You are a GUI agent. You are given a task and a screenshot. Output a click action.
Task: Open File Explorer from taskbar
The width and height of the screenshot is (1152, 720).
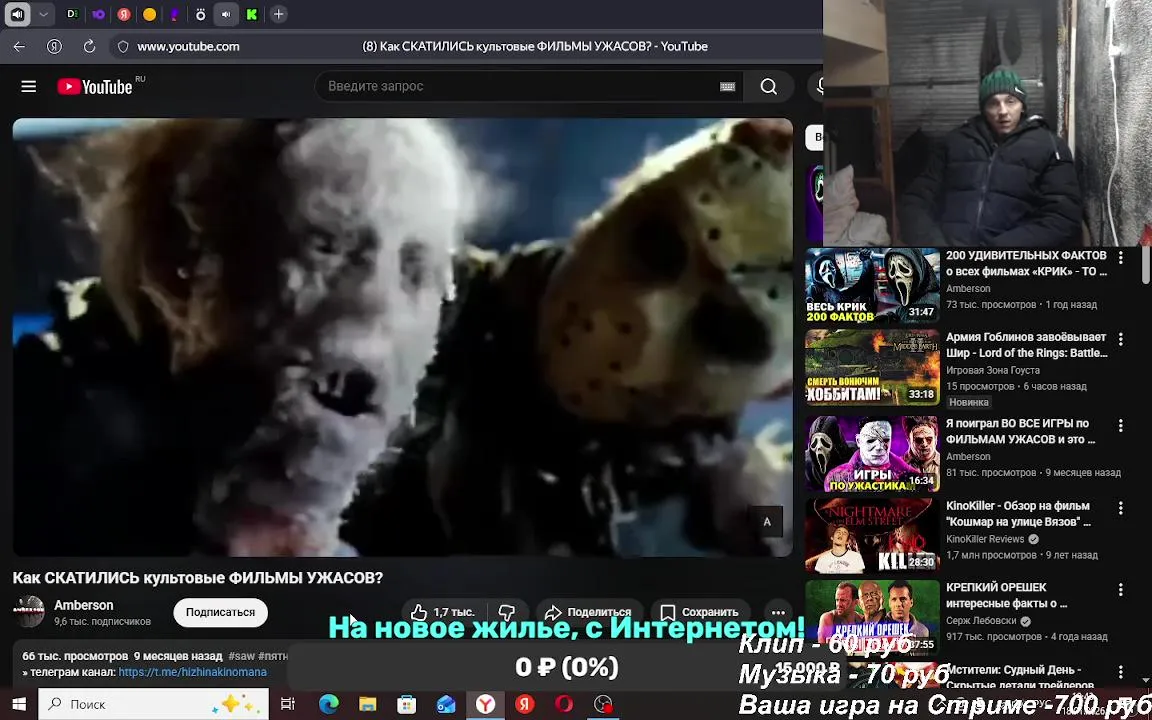pyautogui.click(x=367, y=705)
